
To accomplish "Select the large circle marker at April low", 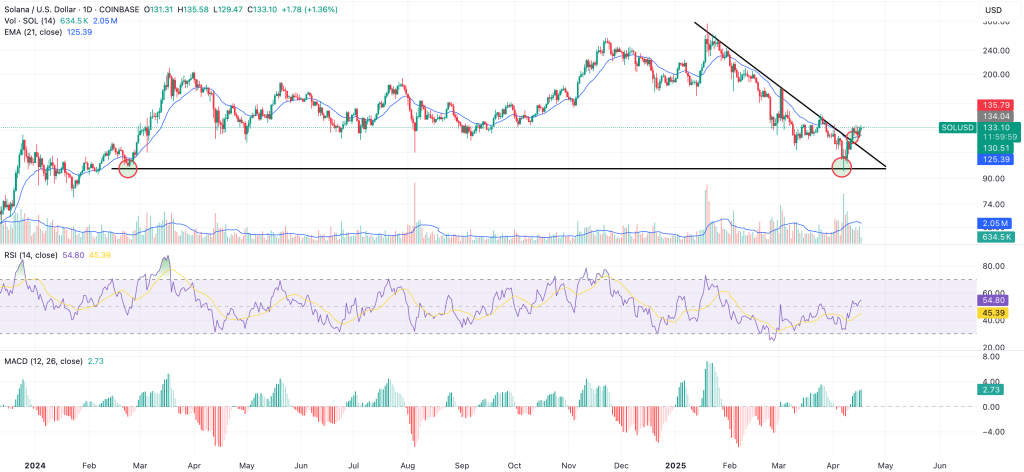I will point(842,167).
